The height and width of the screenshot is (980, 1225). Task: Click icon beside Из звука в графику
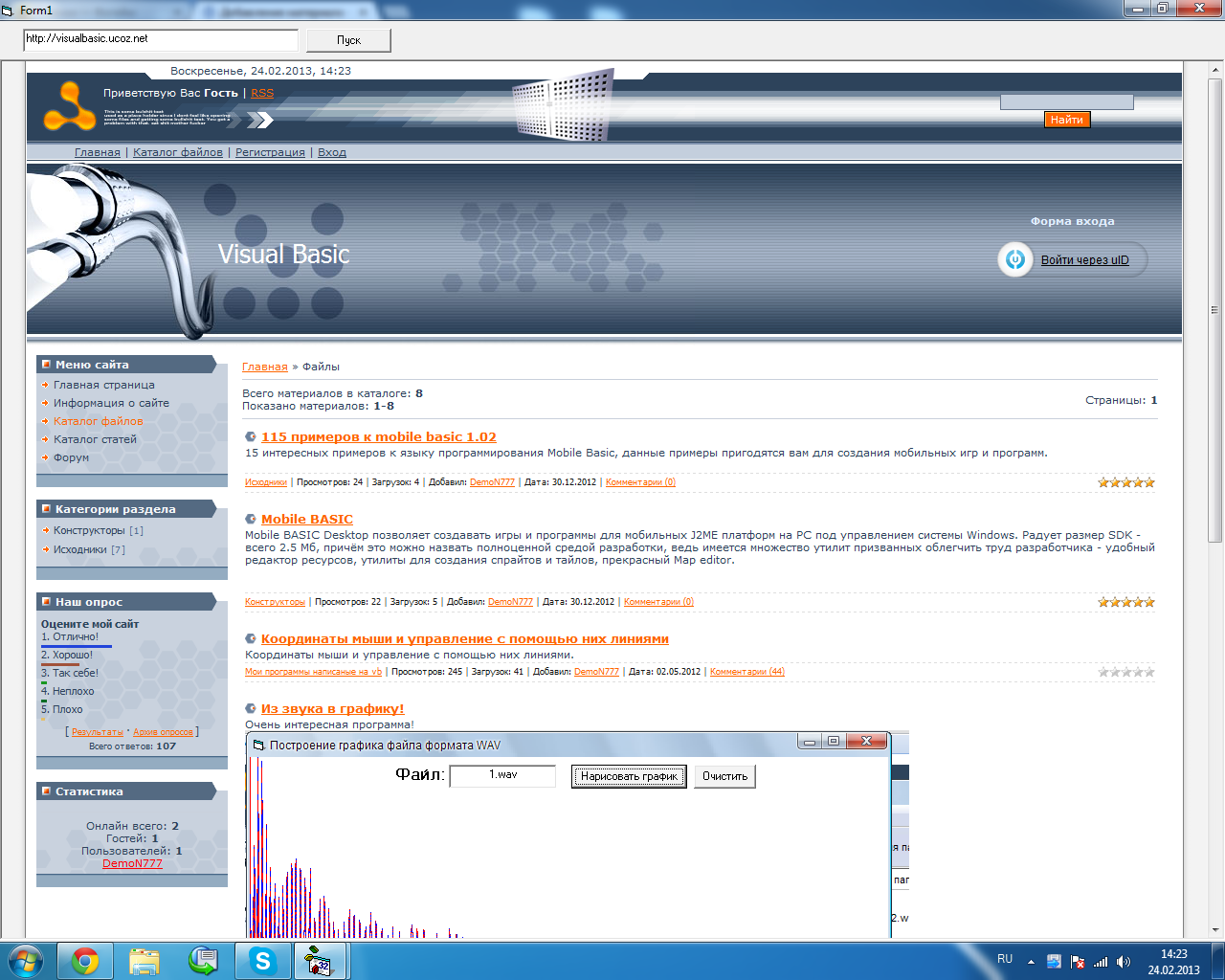pos(251,709)
